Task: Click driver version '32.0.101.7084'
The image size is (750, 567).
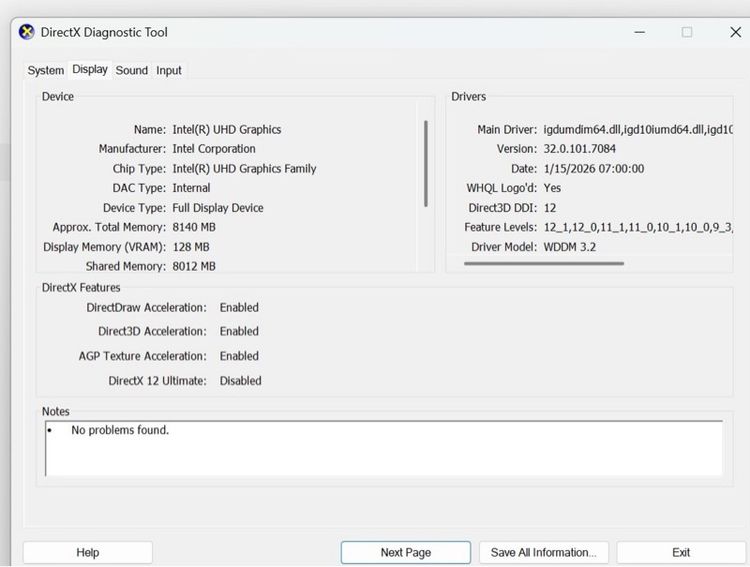Action: tap(579, 149)
